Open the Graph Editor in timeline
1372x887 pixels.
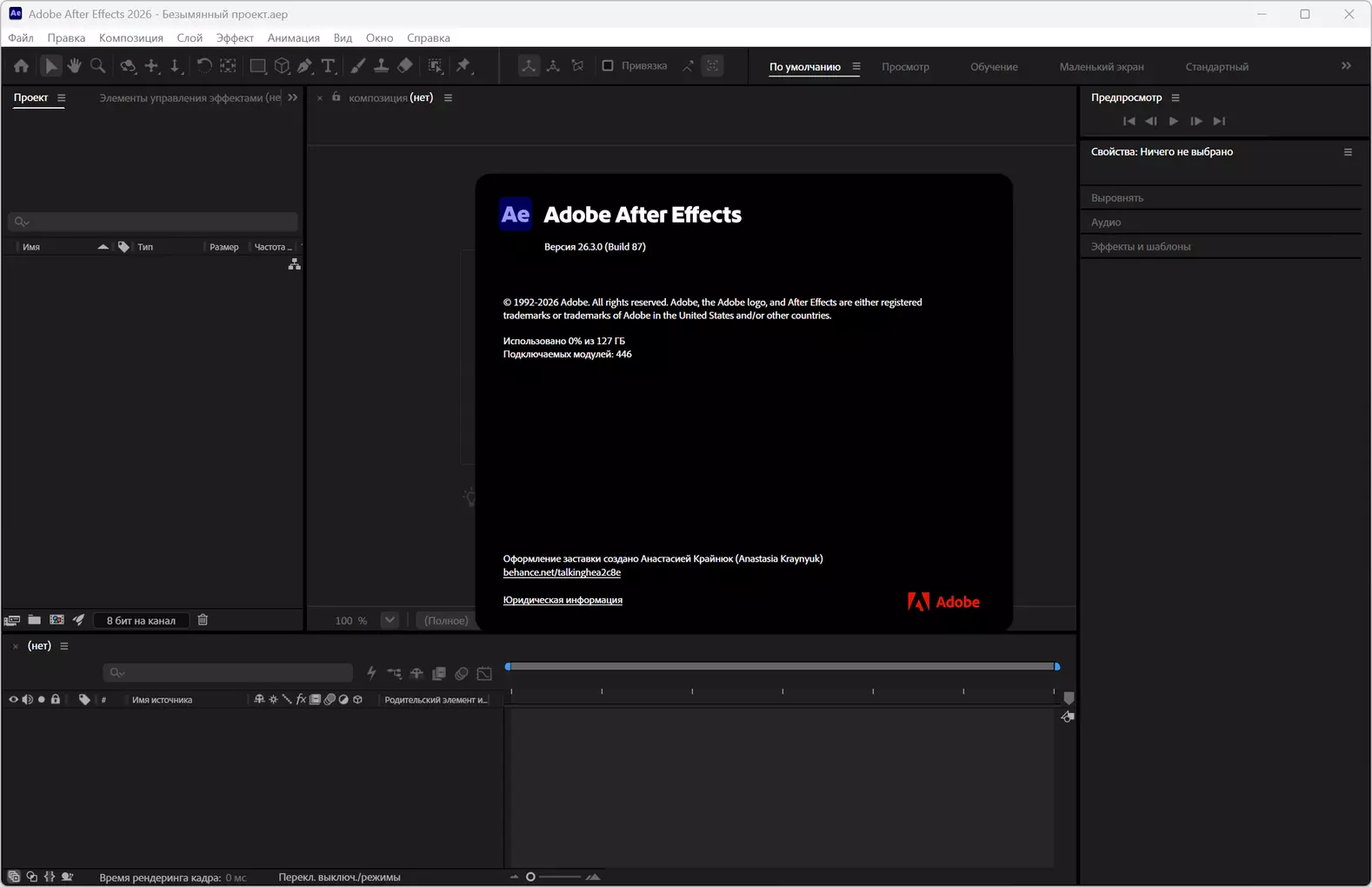tap(484, 673)
